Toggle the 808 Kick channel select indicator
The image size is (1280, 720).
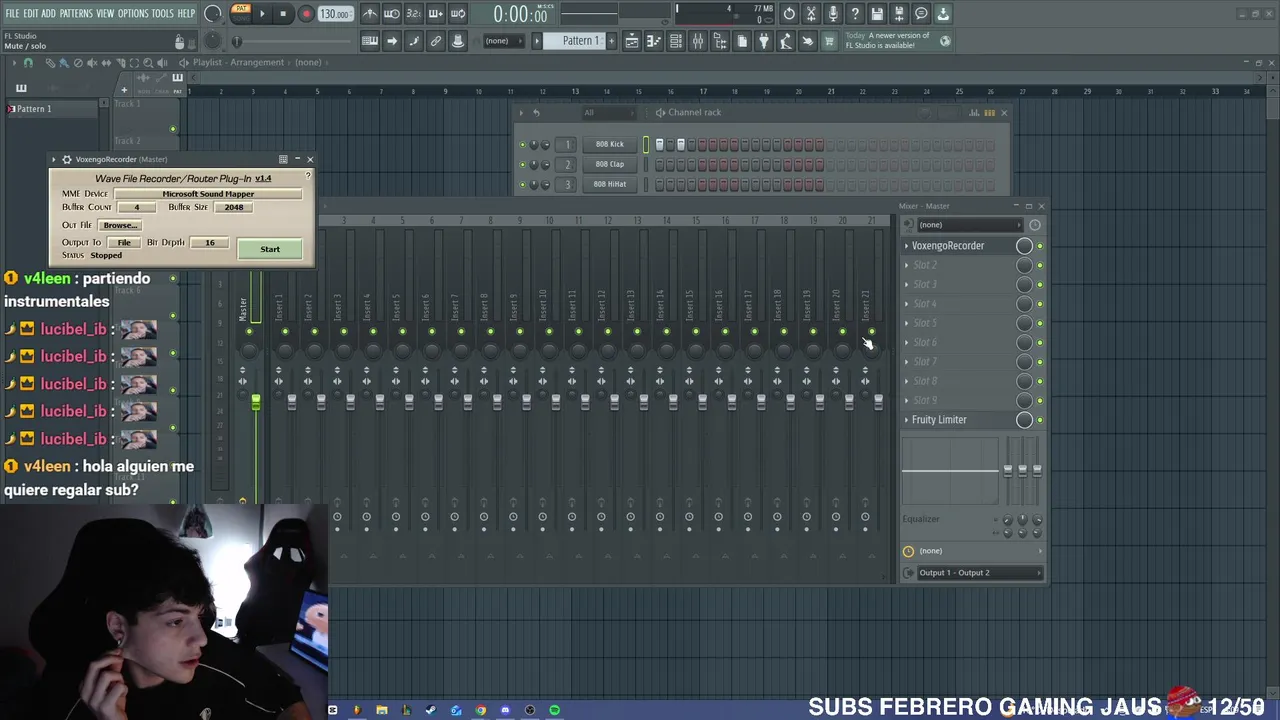coord(646,145)
